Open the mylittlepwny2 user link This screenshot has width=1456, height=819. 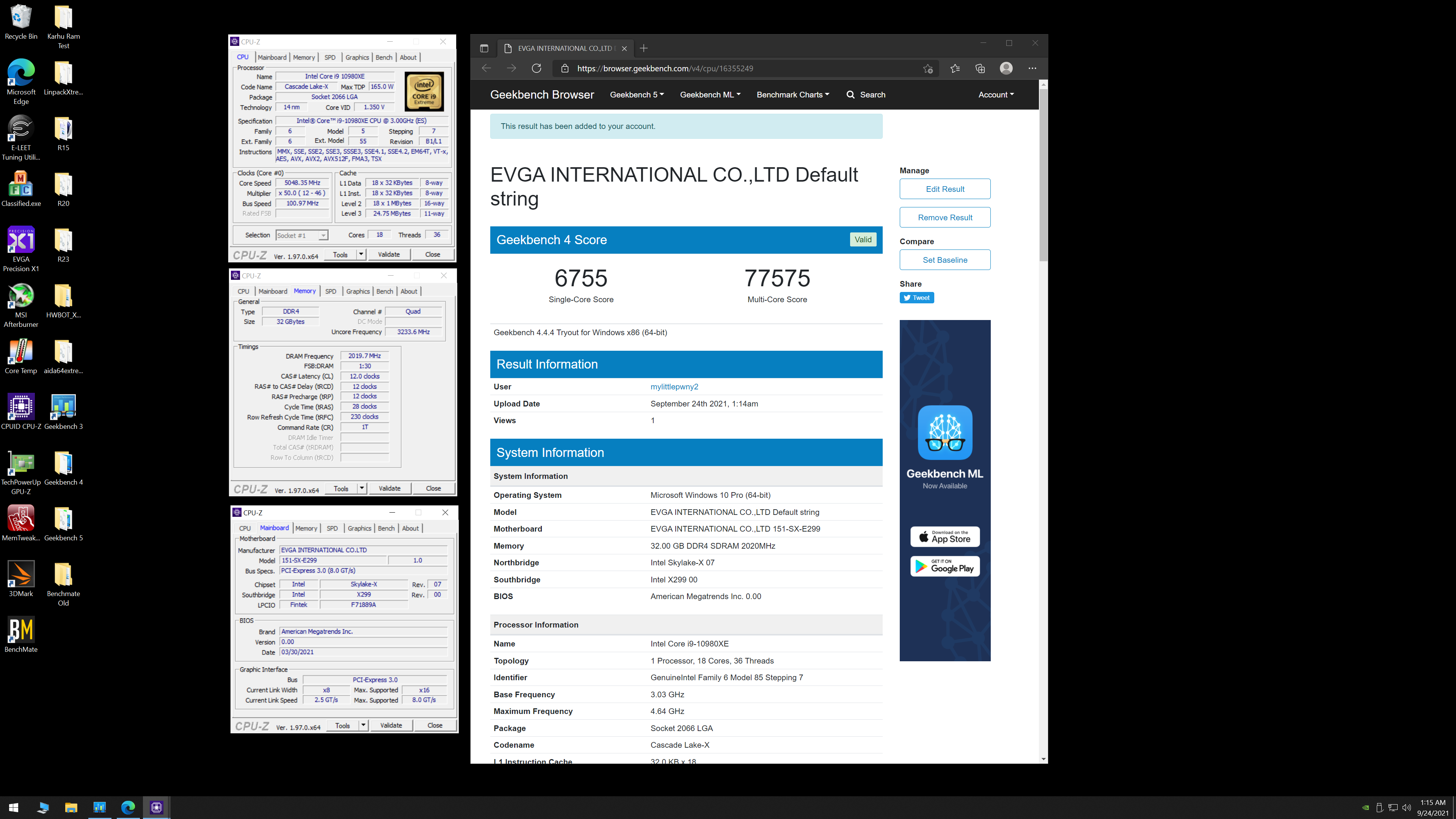pos(674,387)
